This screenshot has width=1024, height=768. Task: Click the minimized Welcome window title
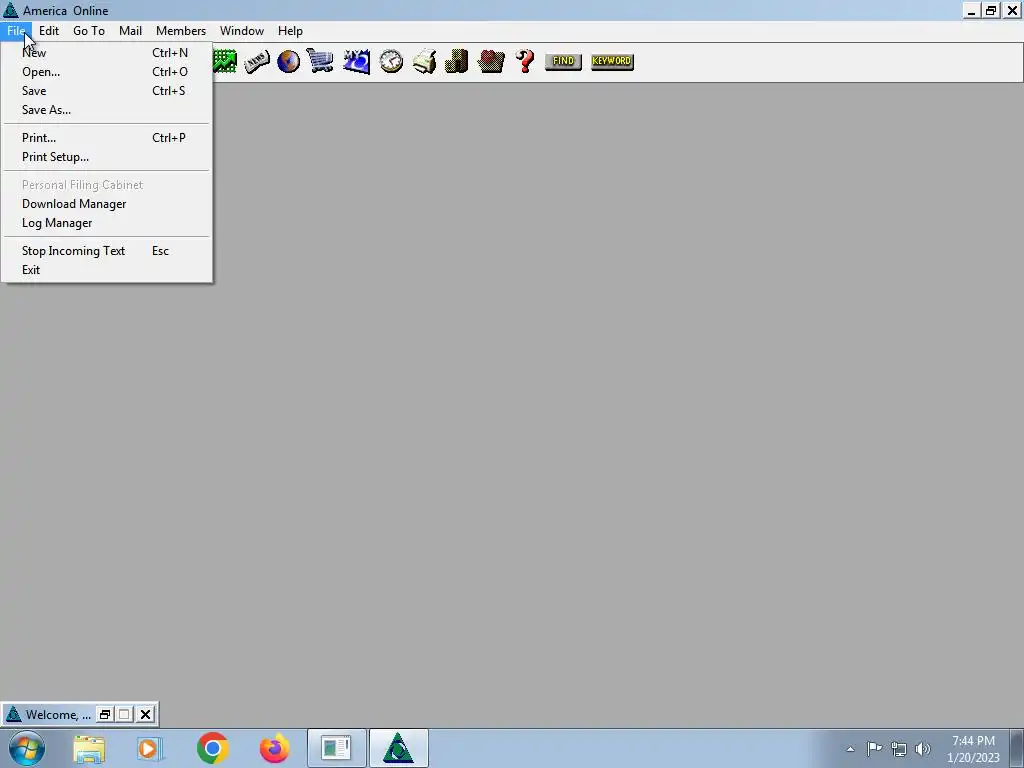[58, 714]
